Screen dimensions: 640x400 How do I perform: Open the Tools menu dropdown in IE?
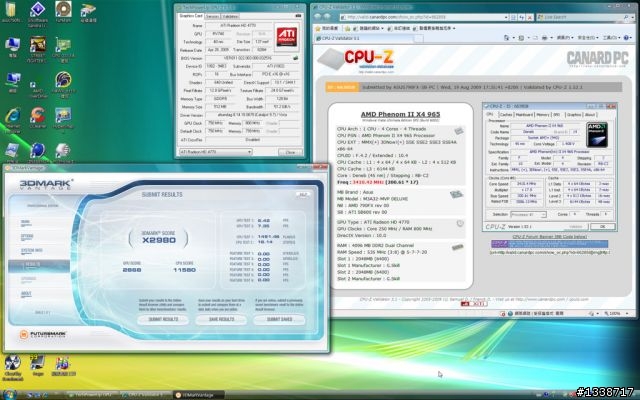point(611,38)
